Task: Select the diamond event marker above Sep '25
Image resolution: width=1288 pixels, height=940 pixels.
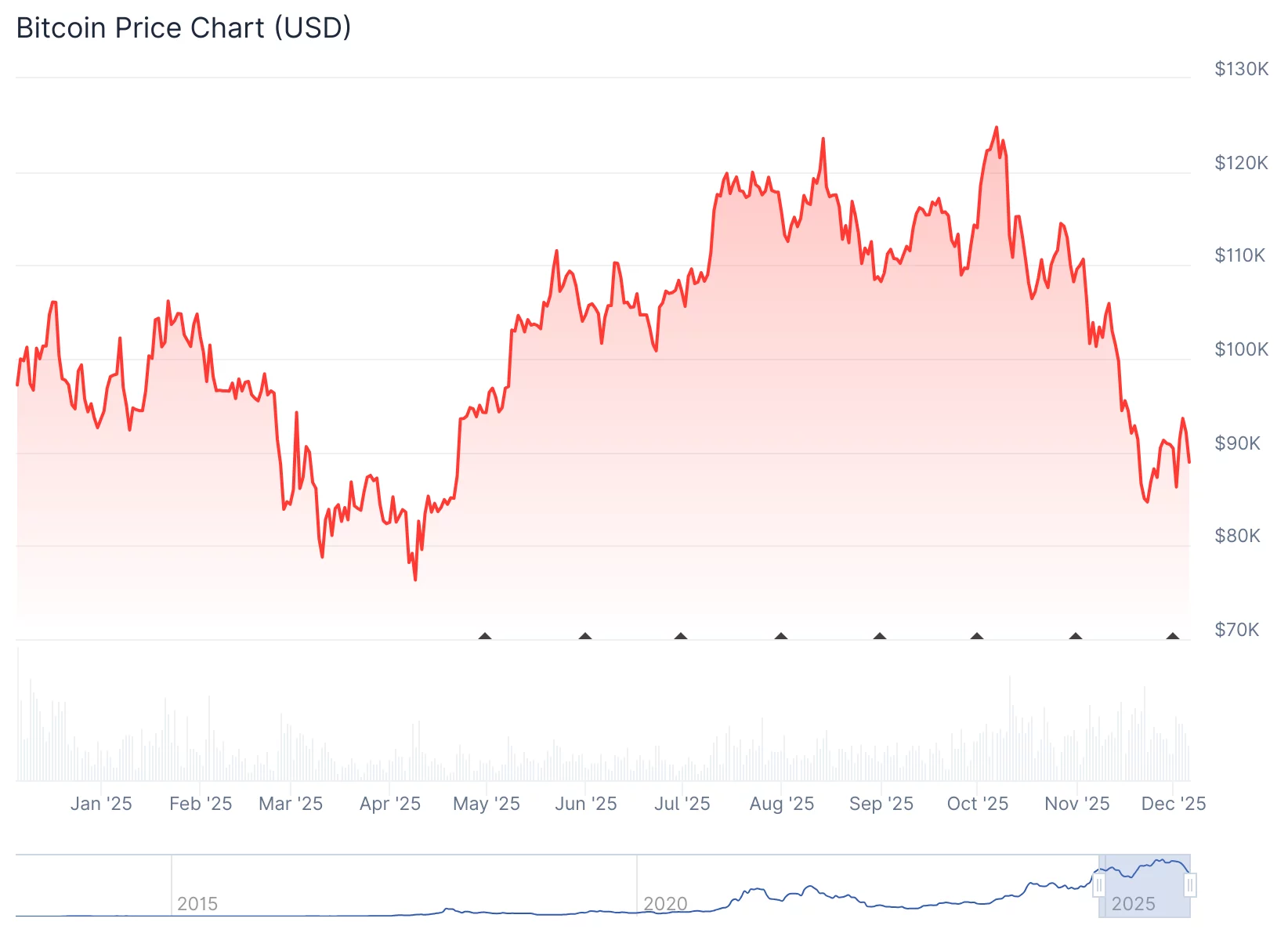Action: coord(880,636)
